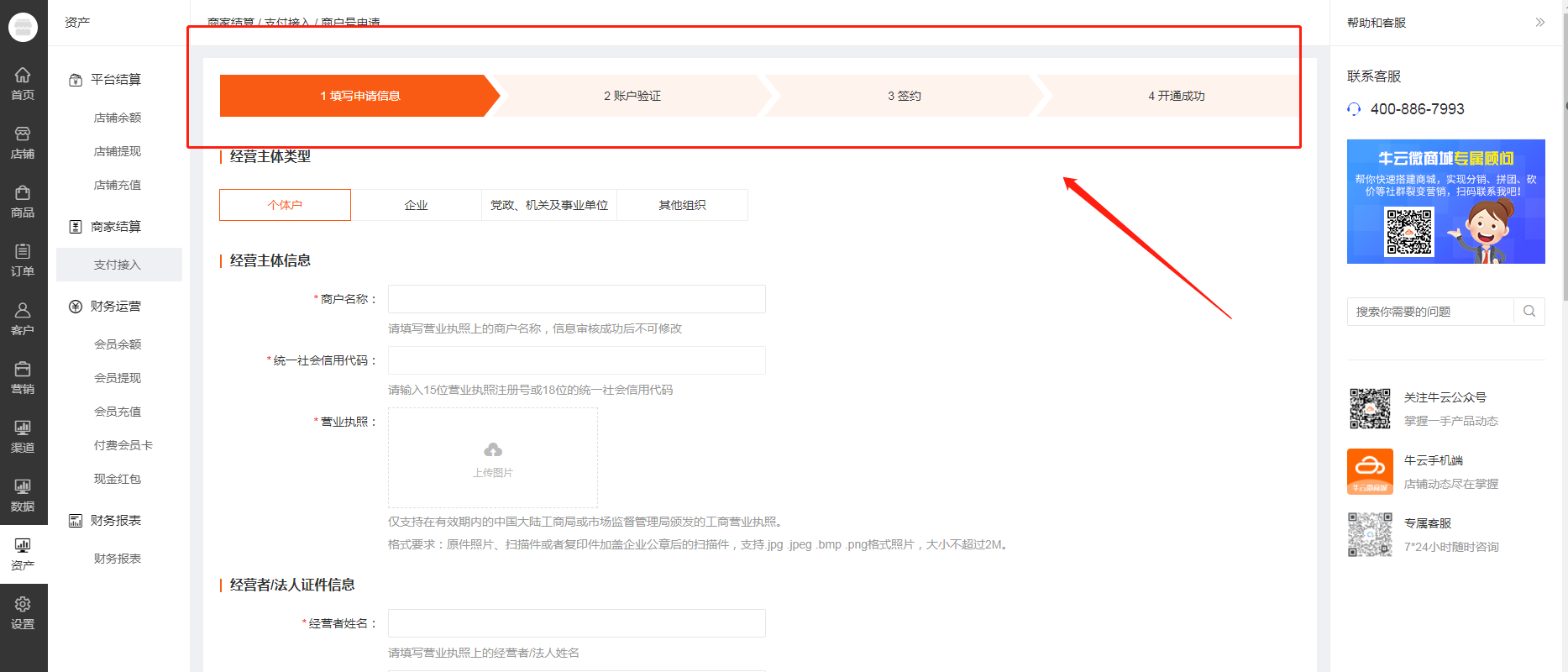Collapse the 帮助和客服 panel with double chevron

point(1540,23)
